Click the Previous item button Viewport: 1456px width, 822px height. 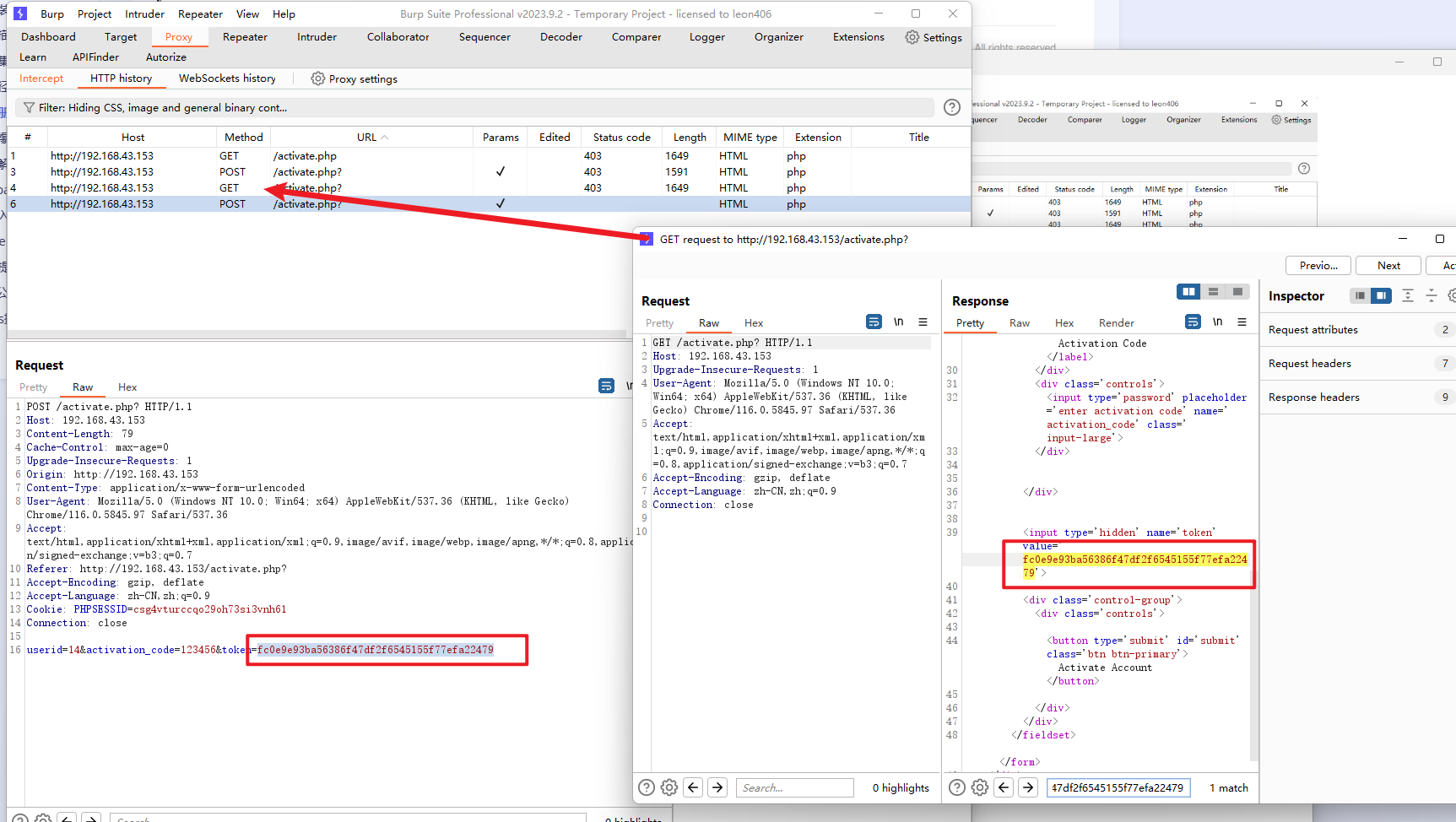pos(1318,265)
